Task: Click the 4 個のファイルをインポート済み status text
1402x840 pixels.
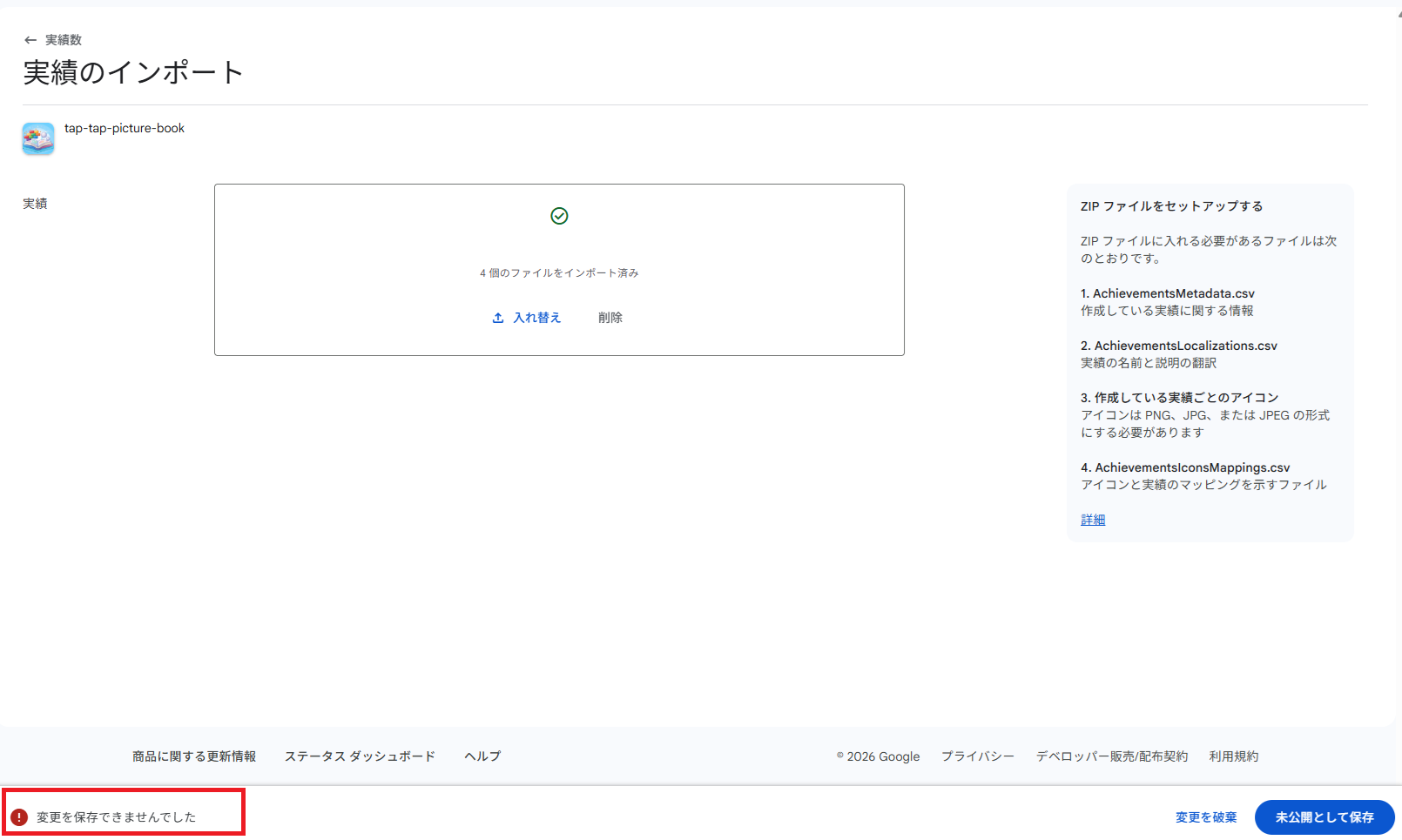Action: pyautogui.click(x=559, y=273)
